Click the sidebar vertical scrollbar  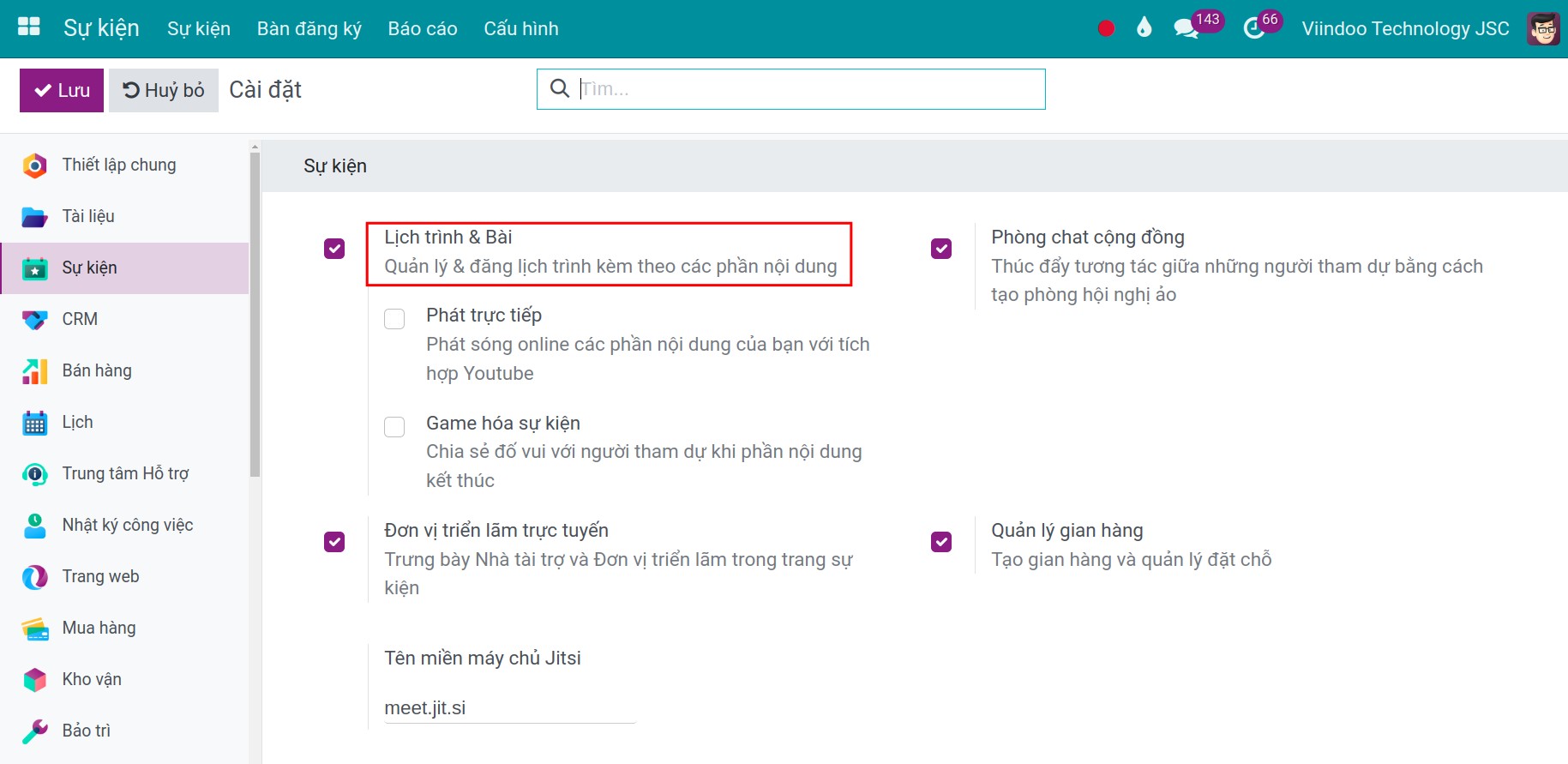click(255, 314)
